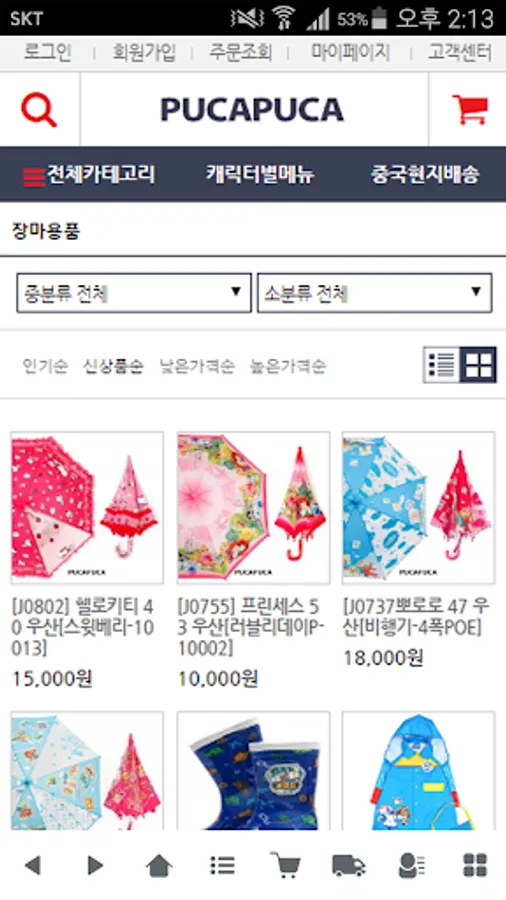Select the 중국현지배송 menu item
Viewport: 506px width, 900px height.
click(x=425, y=174)
